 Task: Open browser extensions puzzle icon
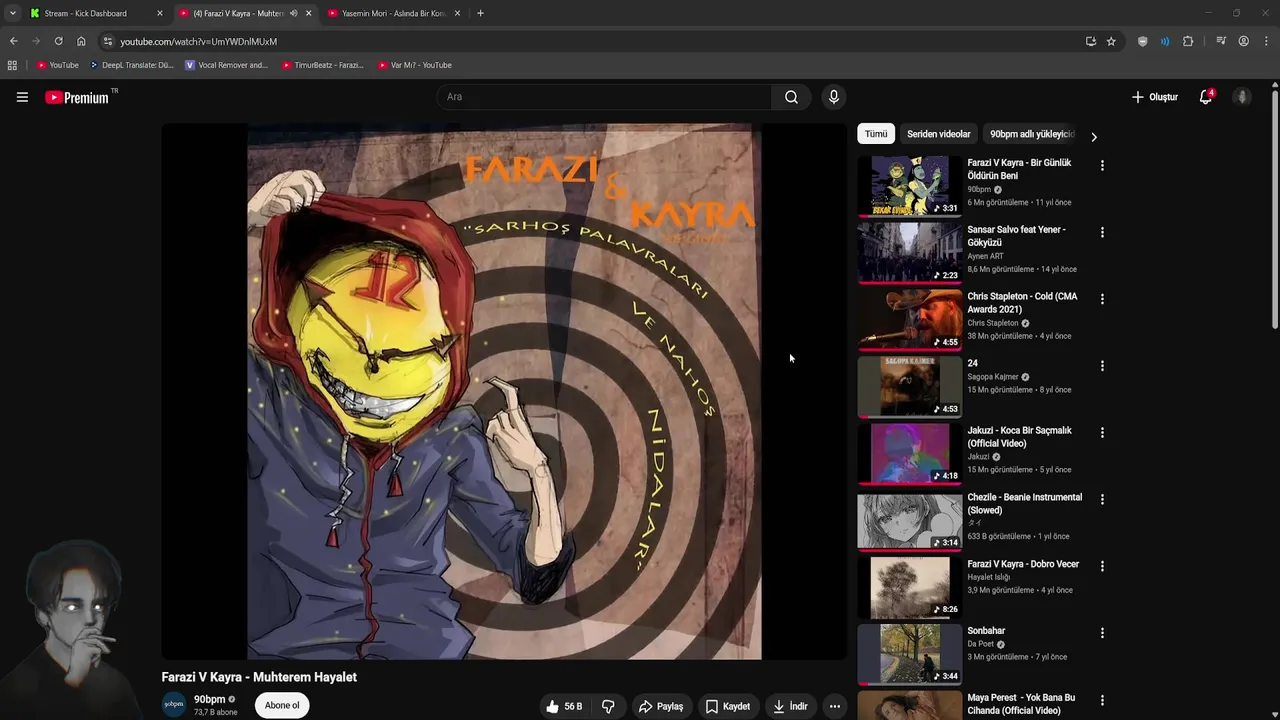coord(1188,41)
